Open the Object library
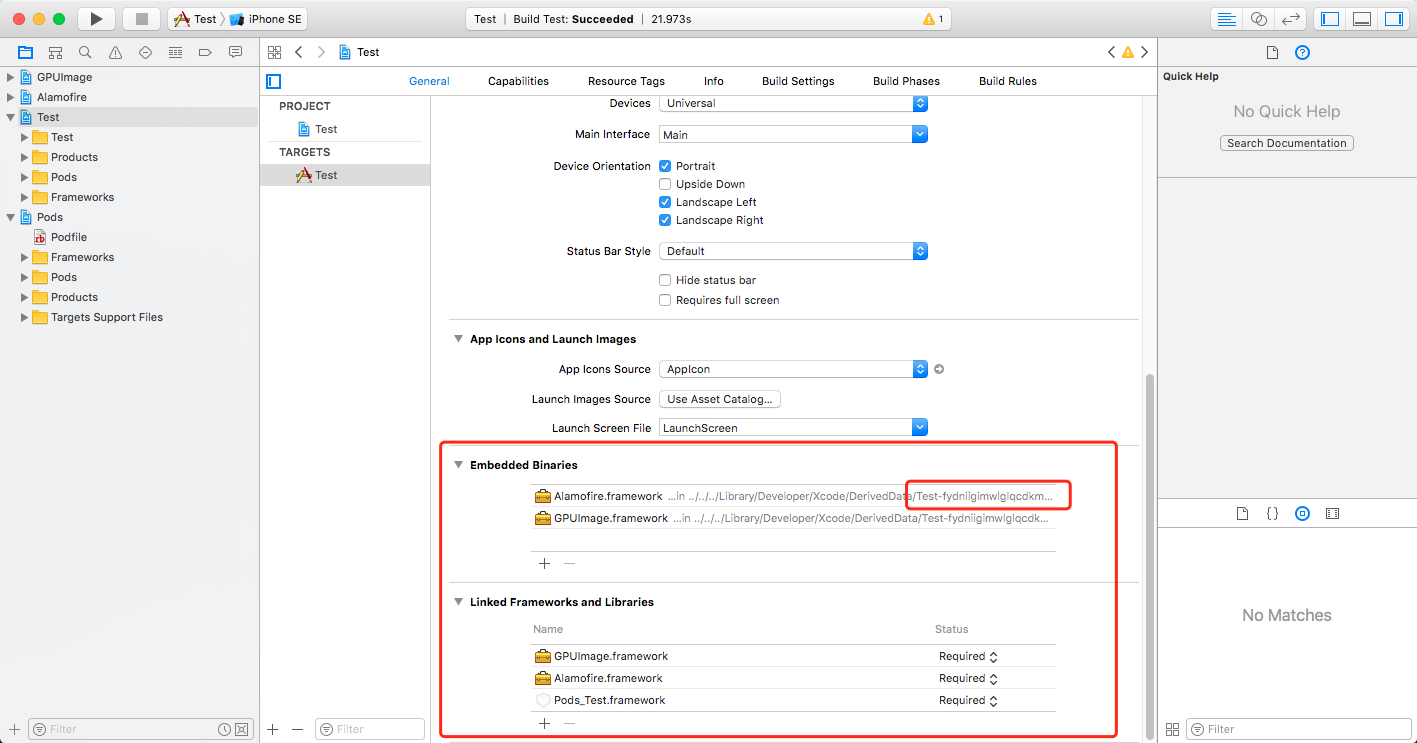This screenshot has height=743, width=1417. [1302, 513]
